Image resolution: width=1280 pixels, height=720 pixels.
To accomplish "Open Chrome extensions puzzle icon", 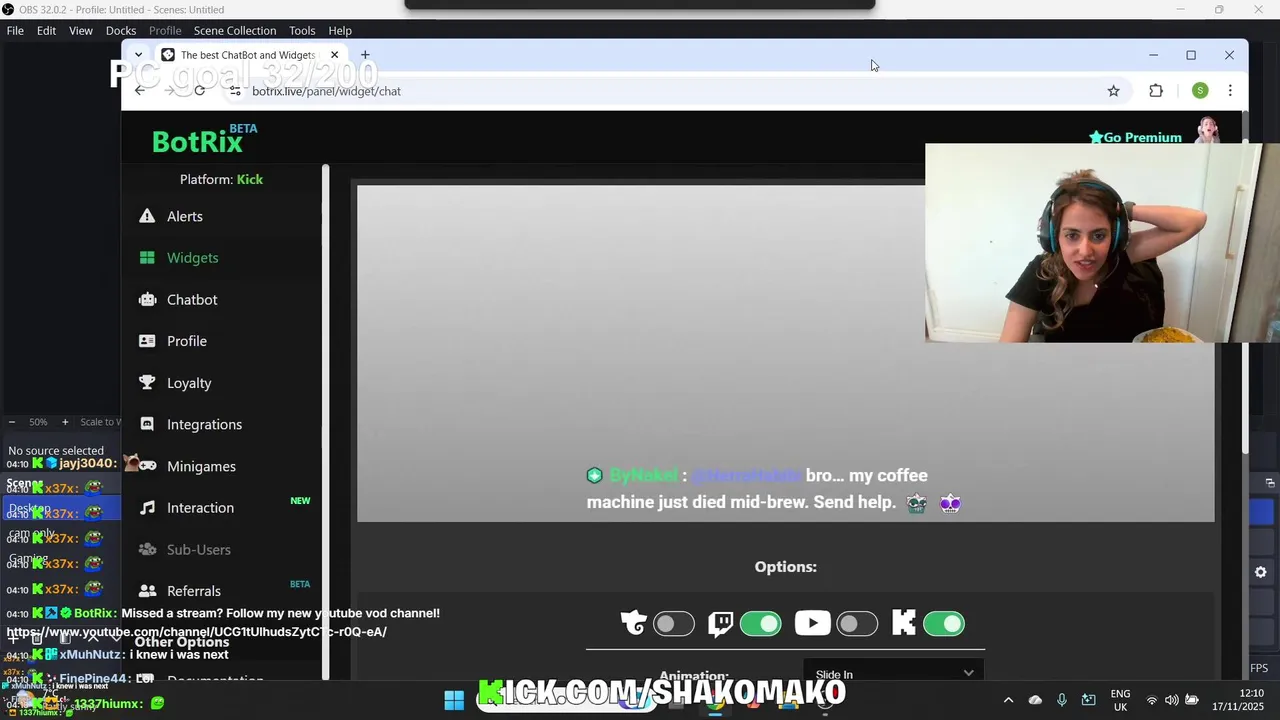I will (x=1156, y=91).
